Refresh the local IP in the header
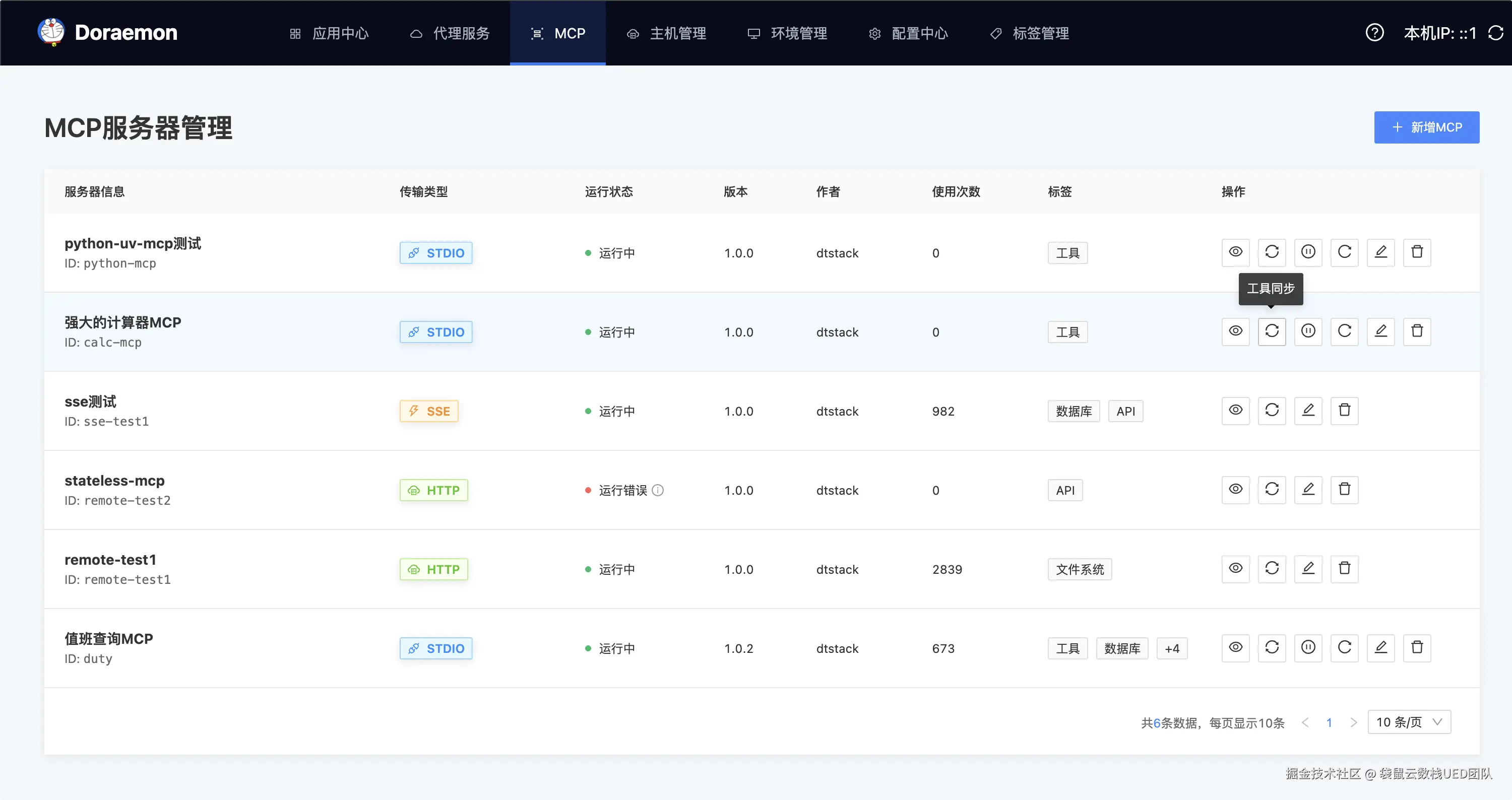The image size is (1512, 800). click(x=1495, y=33)
